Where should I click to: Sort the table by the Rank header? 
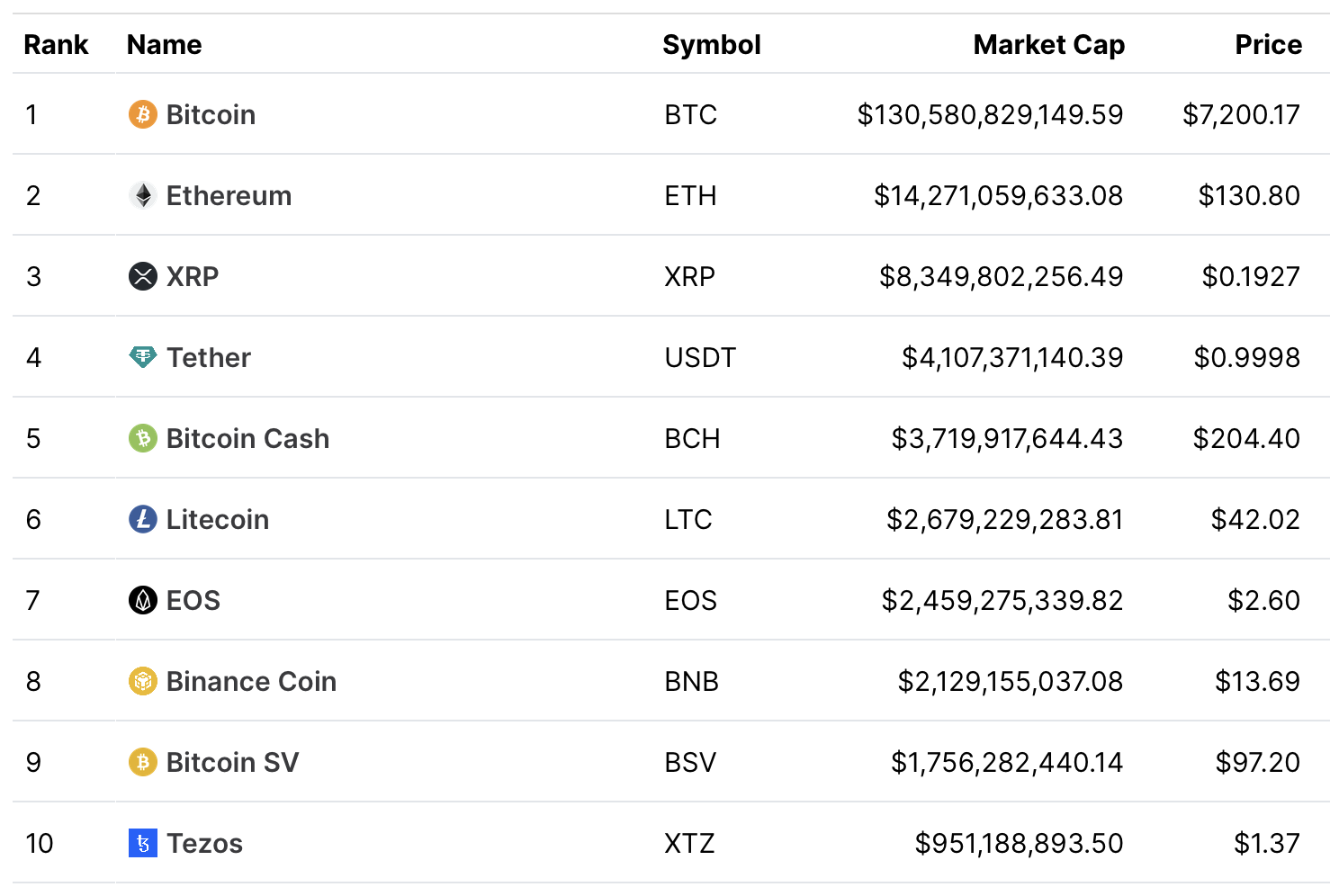(56, 45)
